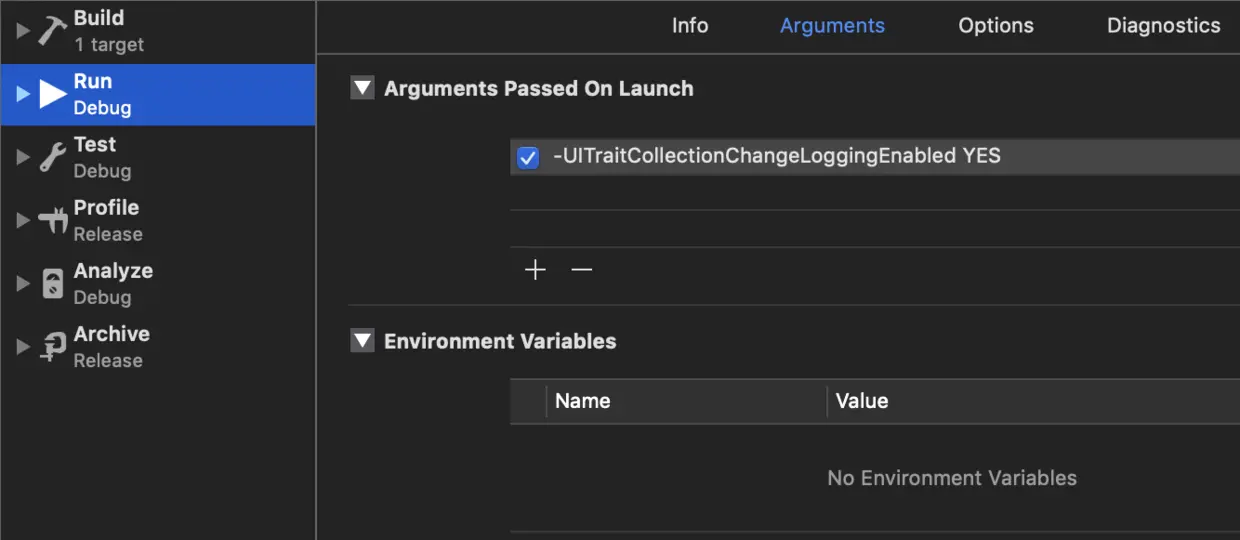Expand the Build action disclosure arrow

point(23,31)
